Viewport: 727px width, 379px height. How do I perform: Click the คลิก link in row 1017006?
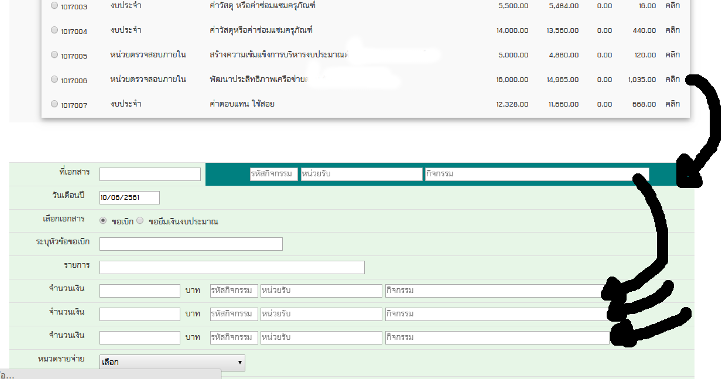tap(673, 79)
